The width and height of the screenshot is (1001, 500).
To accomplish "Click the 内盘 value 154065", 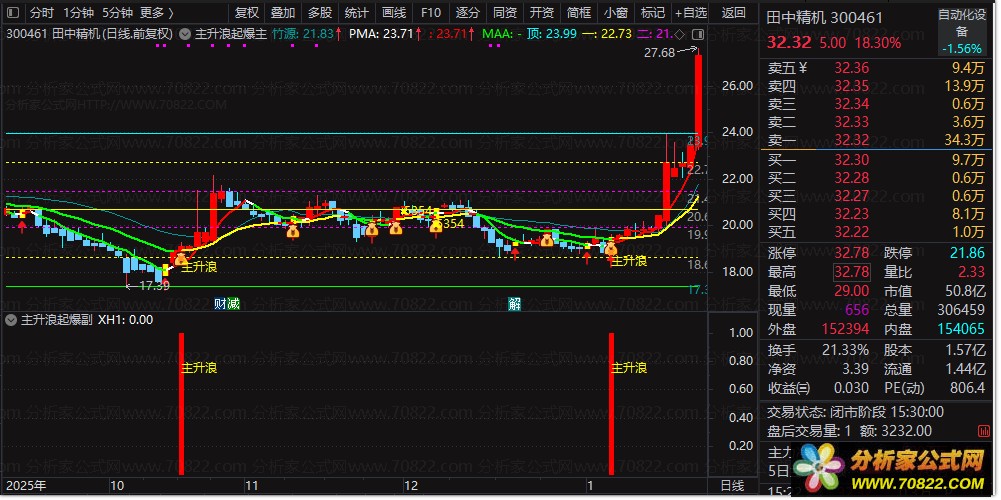I will tap(959, 330).
